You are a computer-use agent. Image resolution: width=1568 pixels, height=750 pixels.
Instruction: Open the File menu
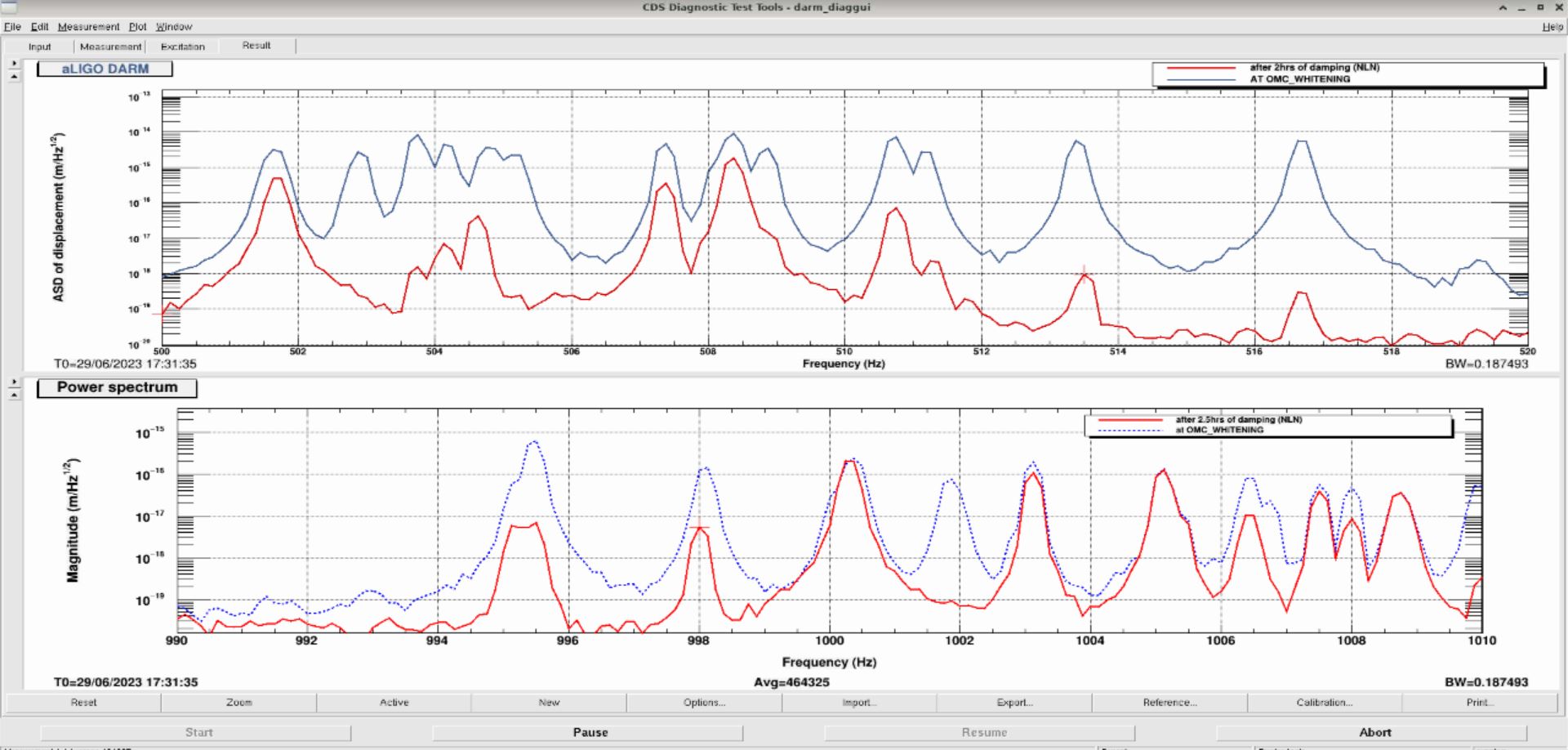[12, 27]
